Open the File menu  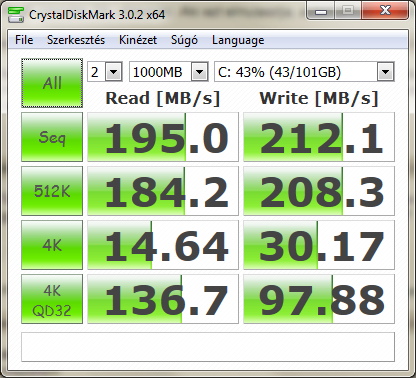click(x=24, y=40)
